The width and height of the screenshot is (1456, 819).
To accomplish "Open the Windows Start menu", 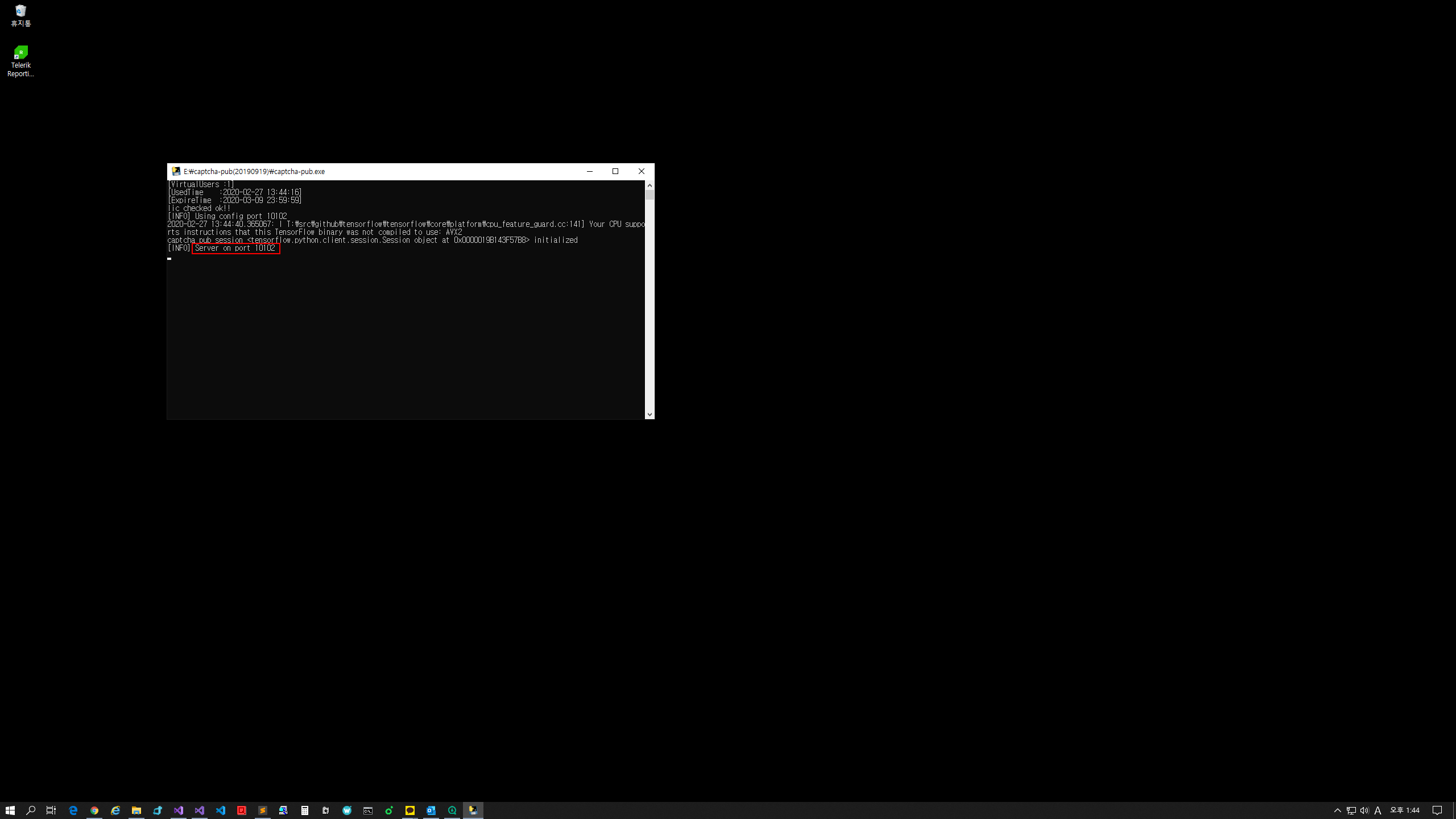I will (10, 810).
